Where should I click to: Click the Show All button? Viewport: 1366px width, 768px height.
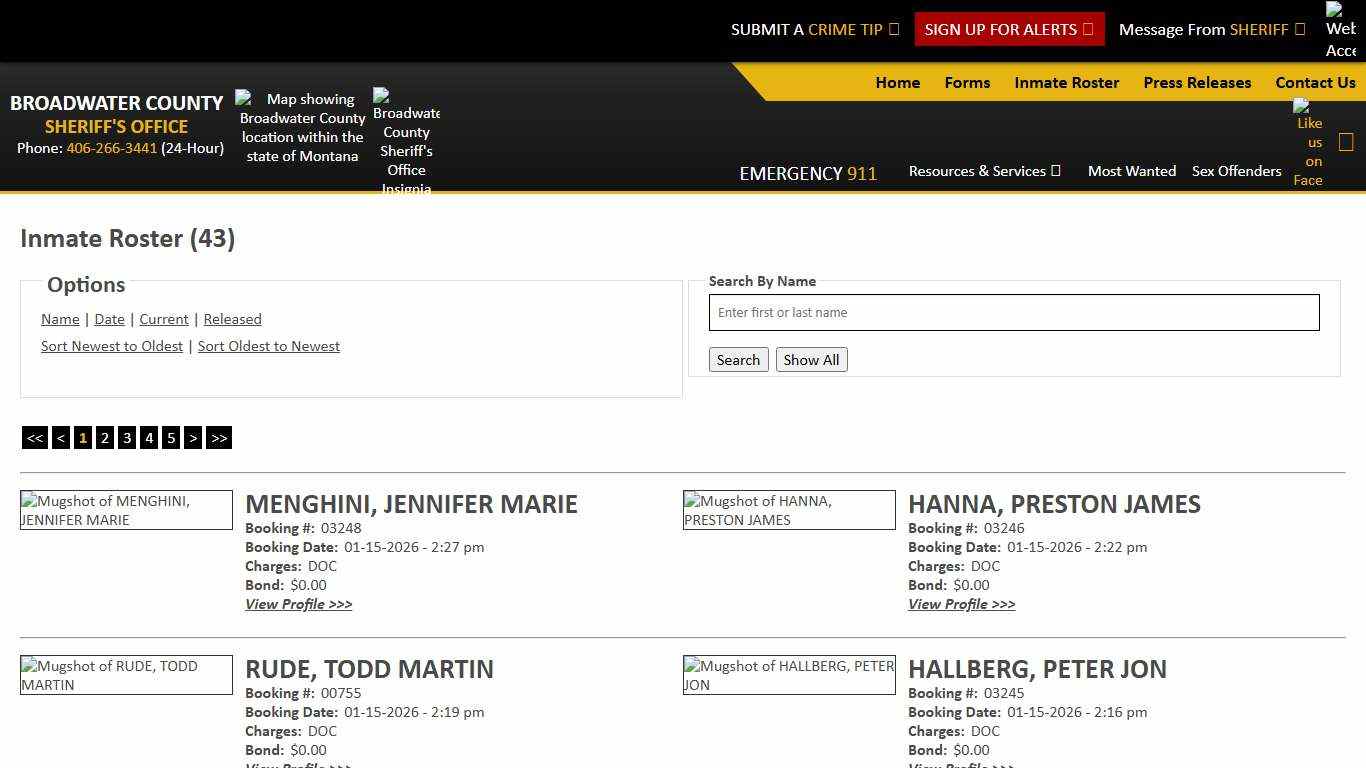click(811, 359)
